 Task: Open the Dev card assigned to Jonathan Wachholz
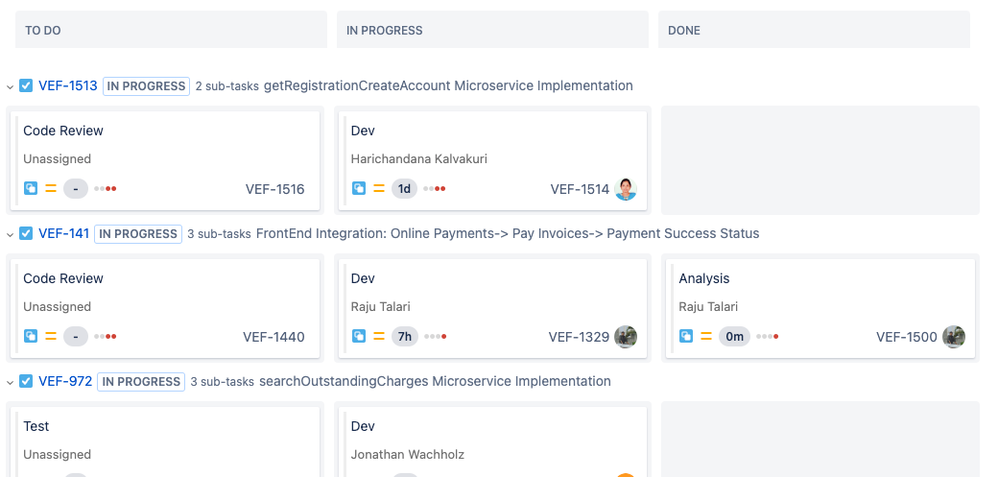493,441
